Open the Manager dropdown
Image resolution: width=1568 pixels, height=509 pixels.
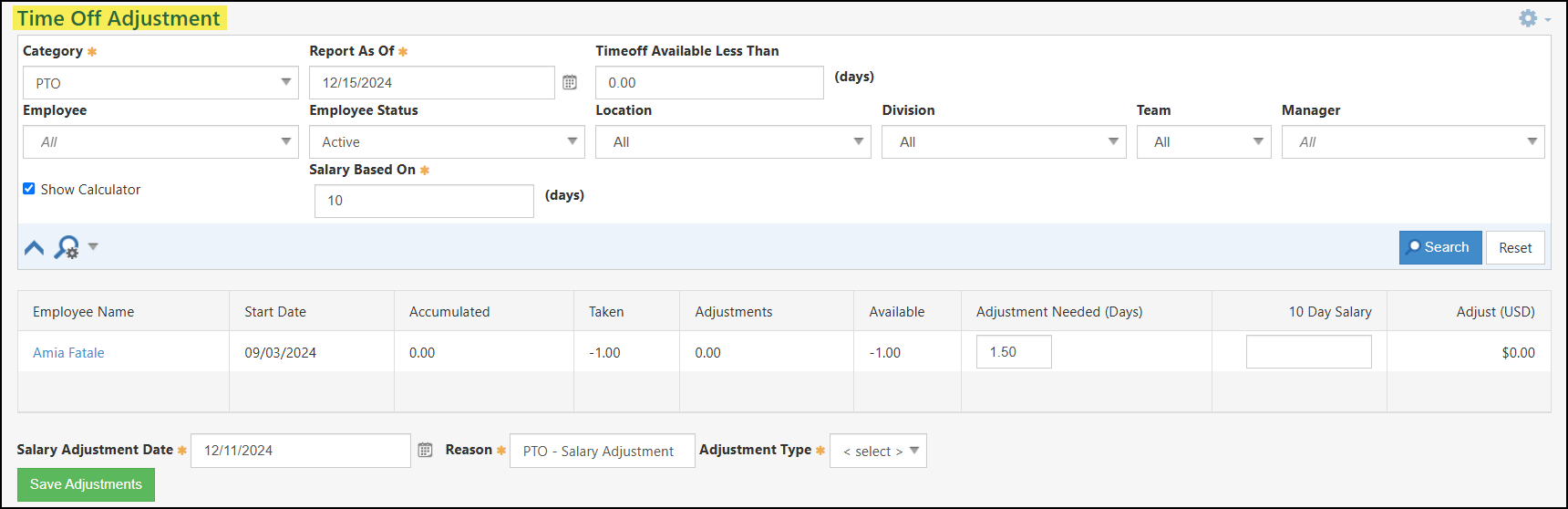[1413, 141]
